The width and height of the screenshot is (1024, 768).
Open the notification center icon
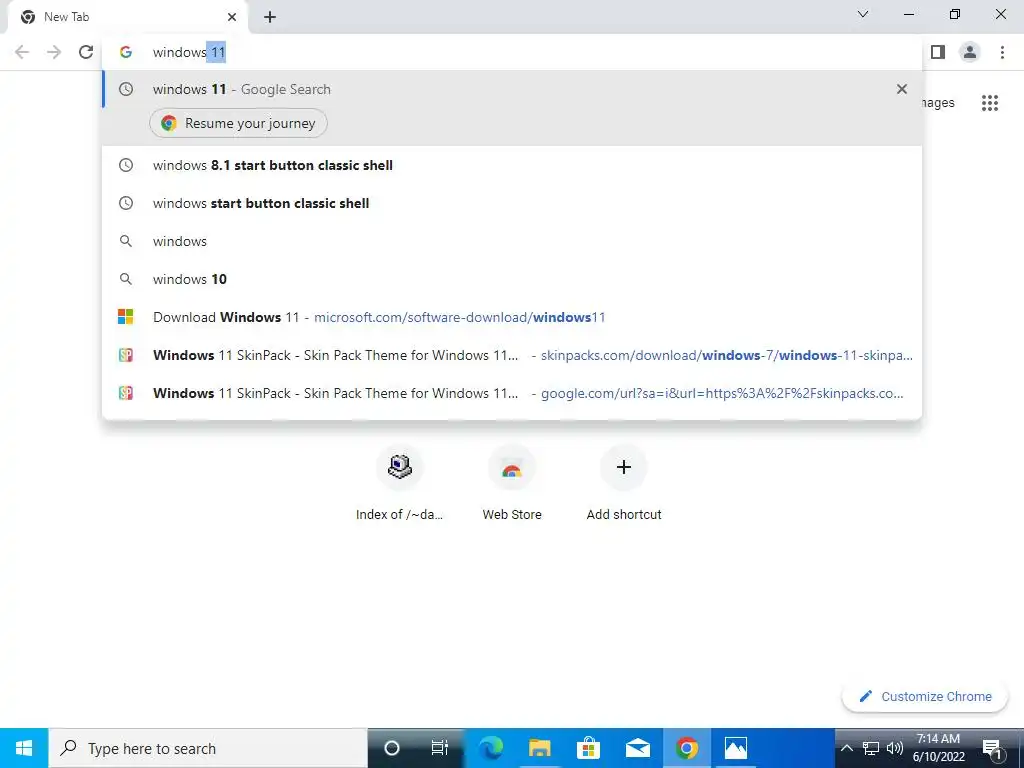993,748
